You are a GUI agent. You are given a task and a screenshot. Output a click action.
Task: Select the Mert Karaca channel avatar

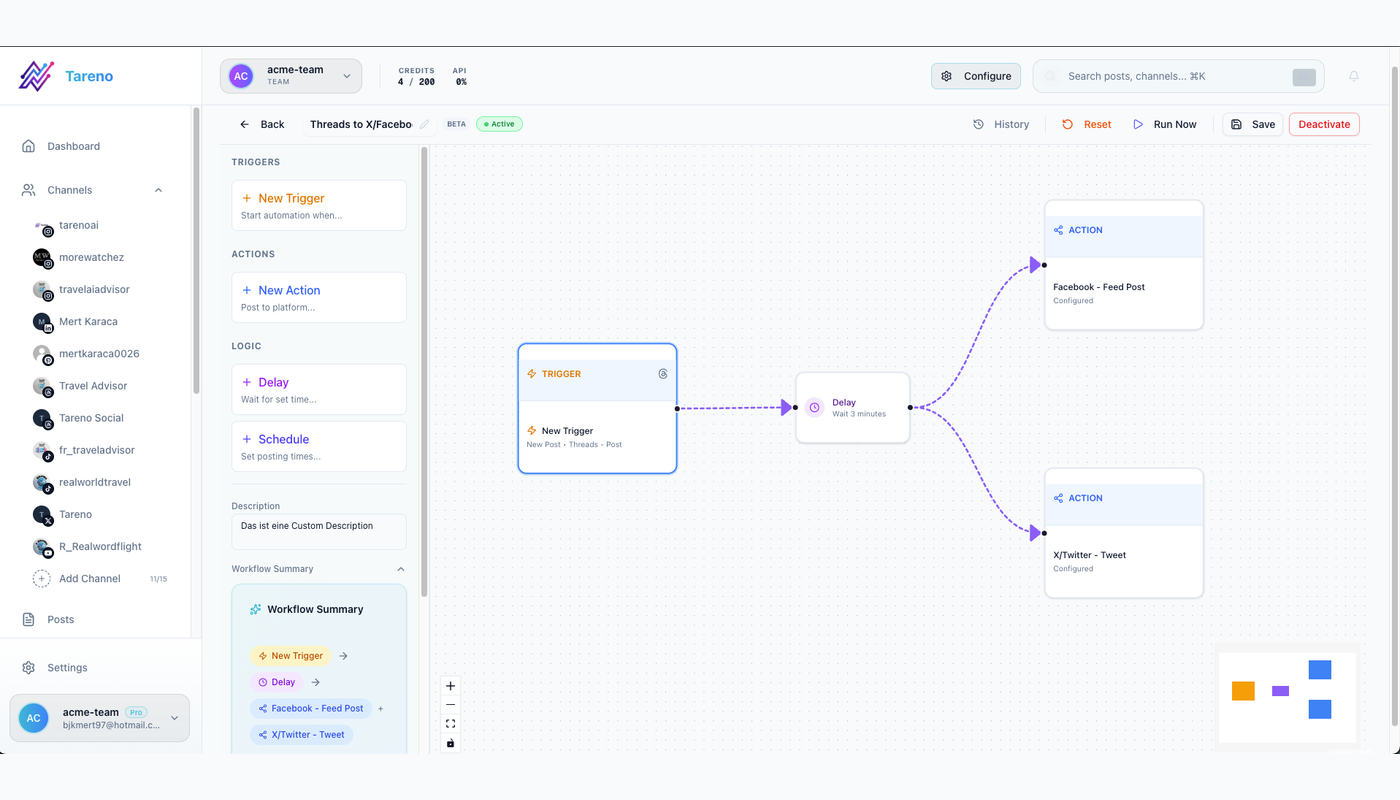pos(42,322)
